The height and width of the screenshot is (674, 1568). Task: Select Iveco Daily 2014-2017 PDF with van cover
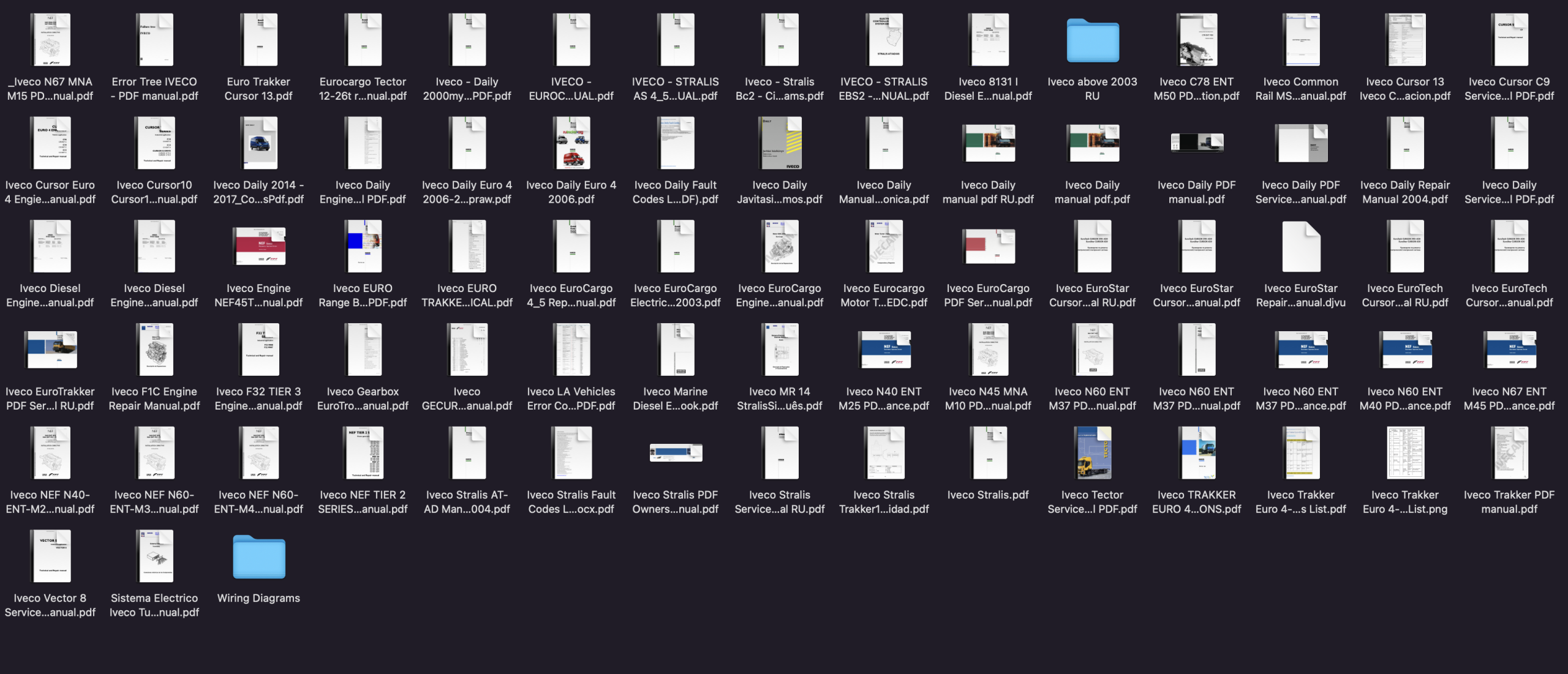pyautogui.click(x=258, y=143)
